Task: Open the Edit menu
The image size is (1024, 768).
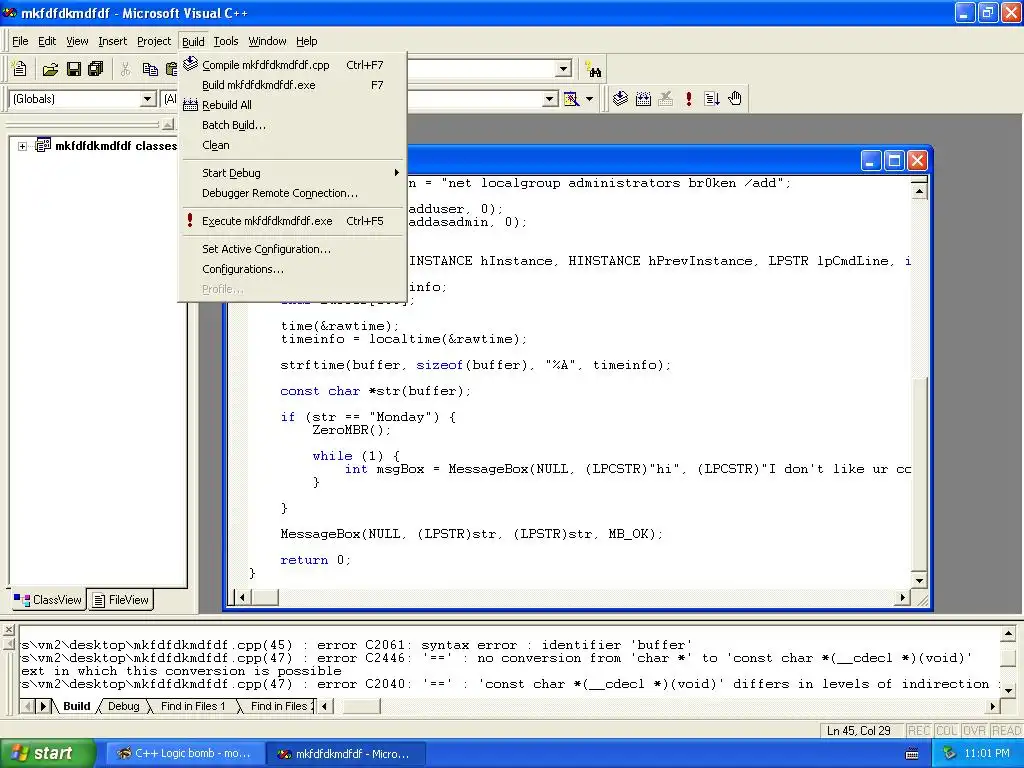Action: [x=47, y=41]
